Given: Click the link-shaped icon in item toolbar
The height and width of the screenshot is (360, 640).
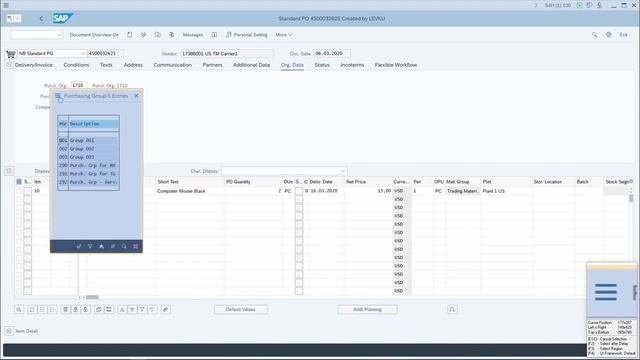Looking at the screenshot, I should 165,309.
